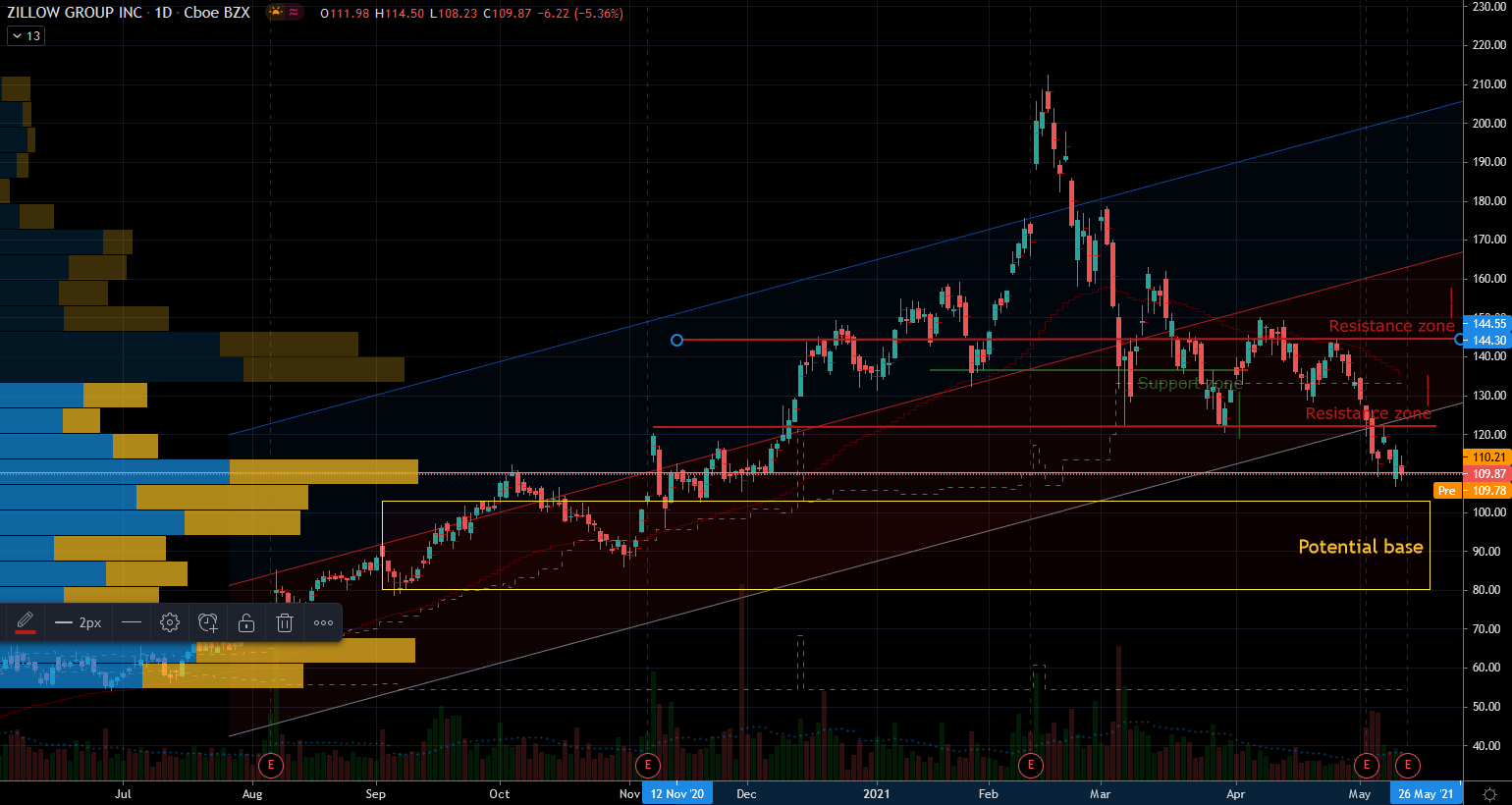1512x805 pixels.
Task: Click the Jul label on time axis
Action: pos(123,793)
